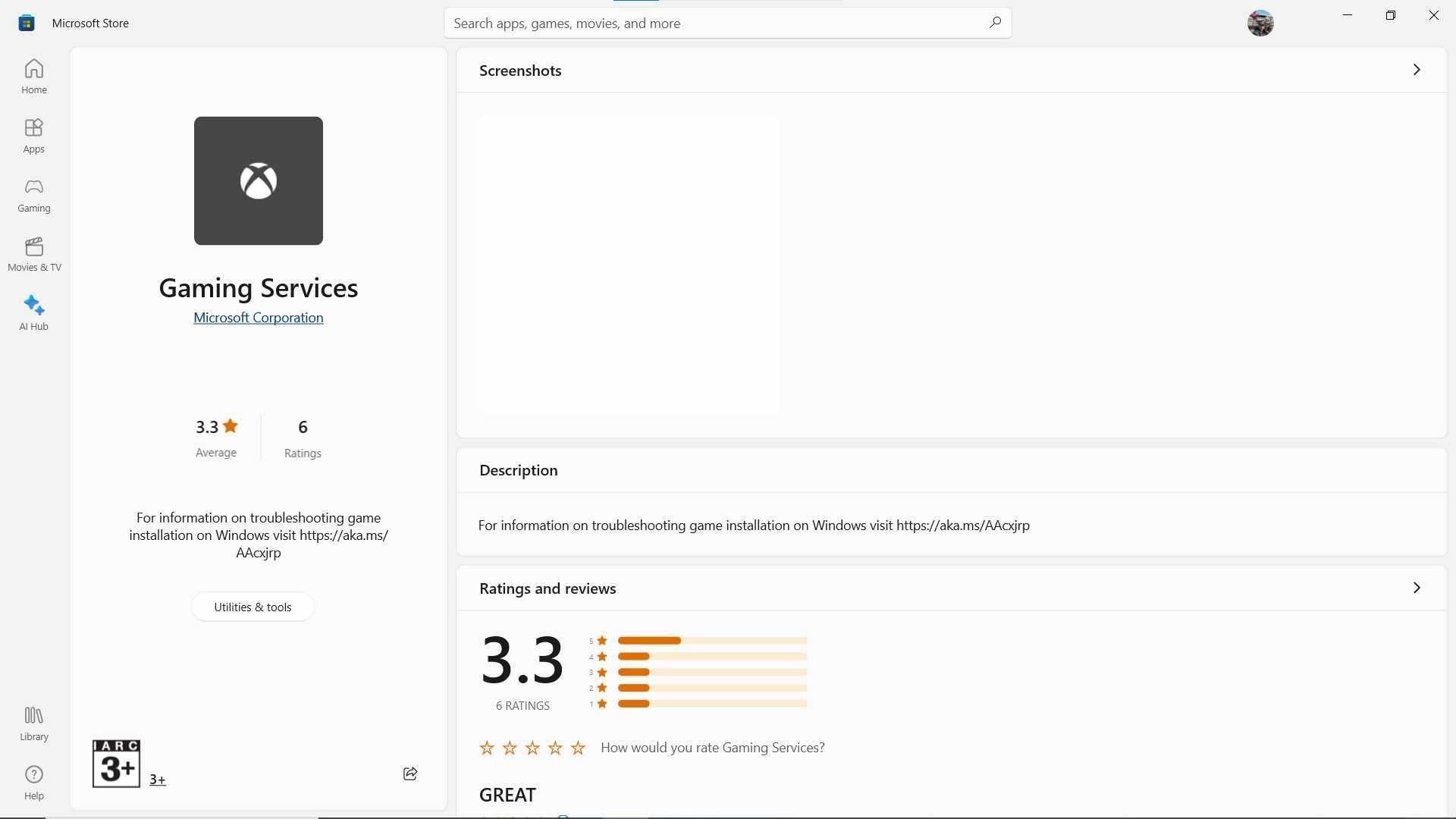Click the Screenshots heading text
This screenshot has height=819, width=1456.
coord(520,71)
